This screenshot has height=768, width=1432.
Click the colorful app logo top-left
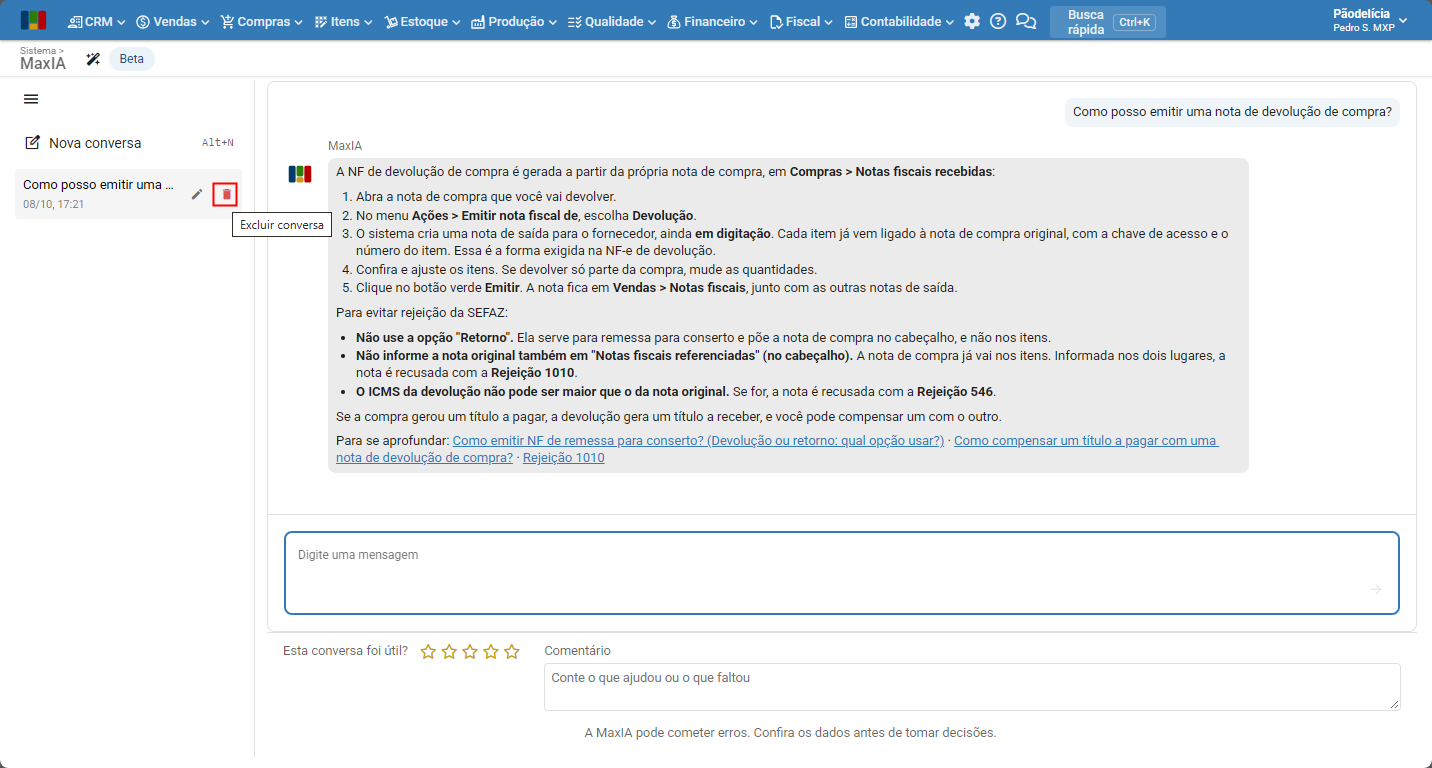tap(33, 21)
